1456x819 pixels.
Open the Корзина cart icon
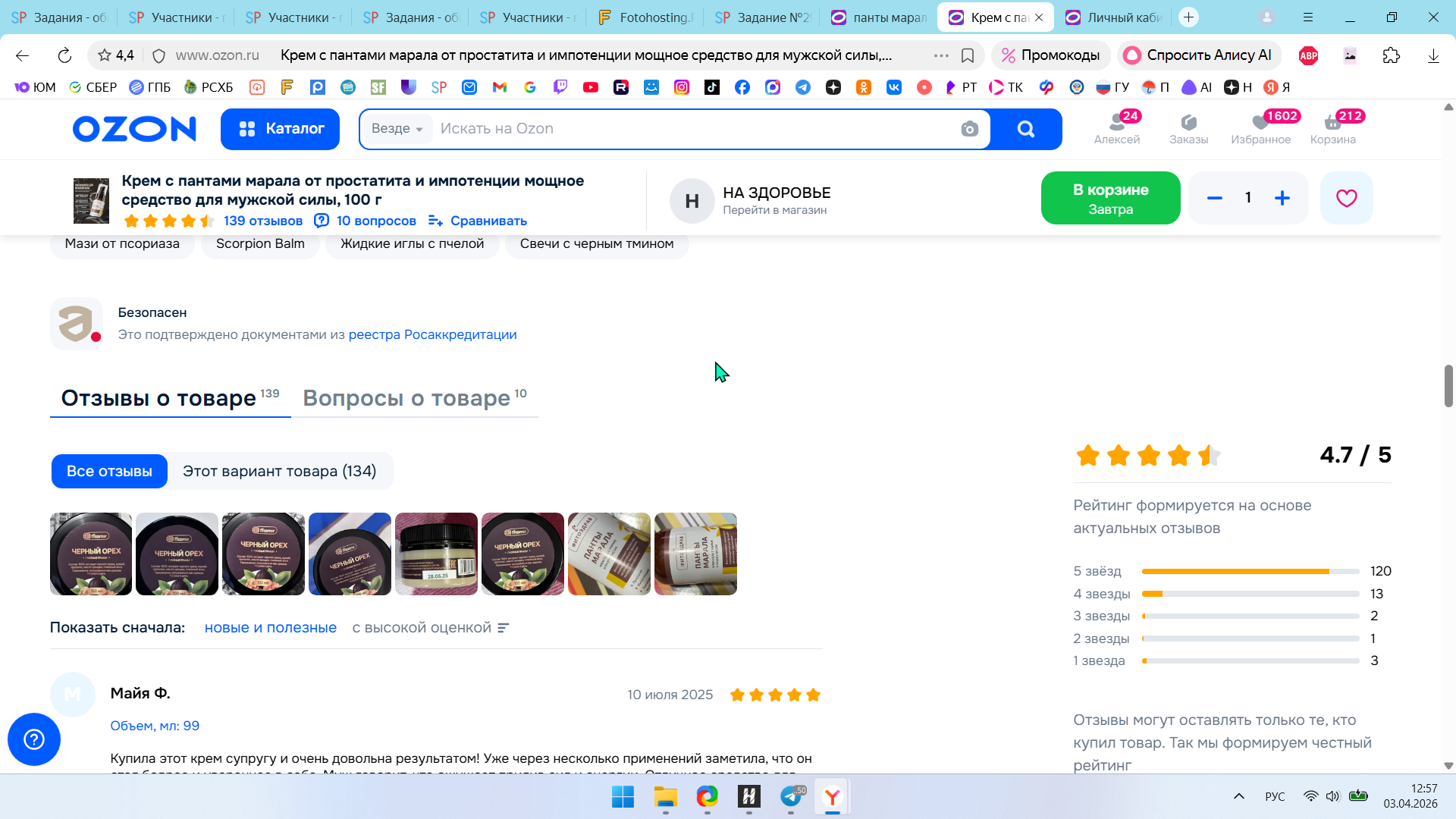(x=1332, y=128)
